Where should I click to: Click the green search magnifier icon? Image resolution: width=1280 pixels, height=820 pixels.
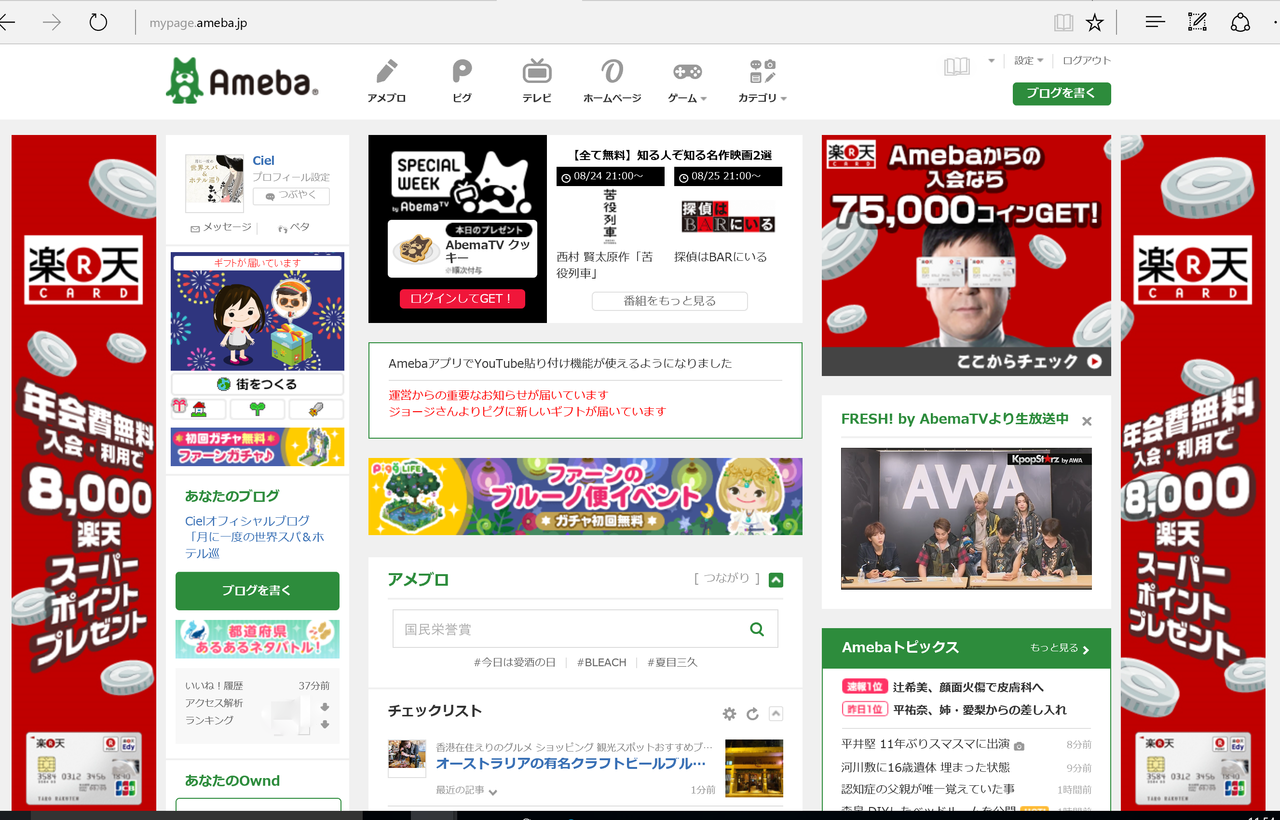[757, 629]
